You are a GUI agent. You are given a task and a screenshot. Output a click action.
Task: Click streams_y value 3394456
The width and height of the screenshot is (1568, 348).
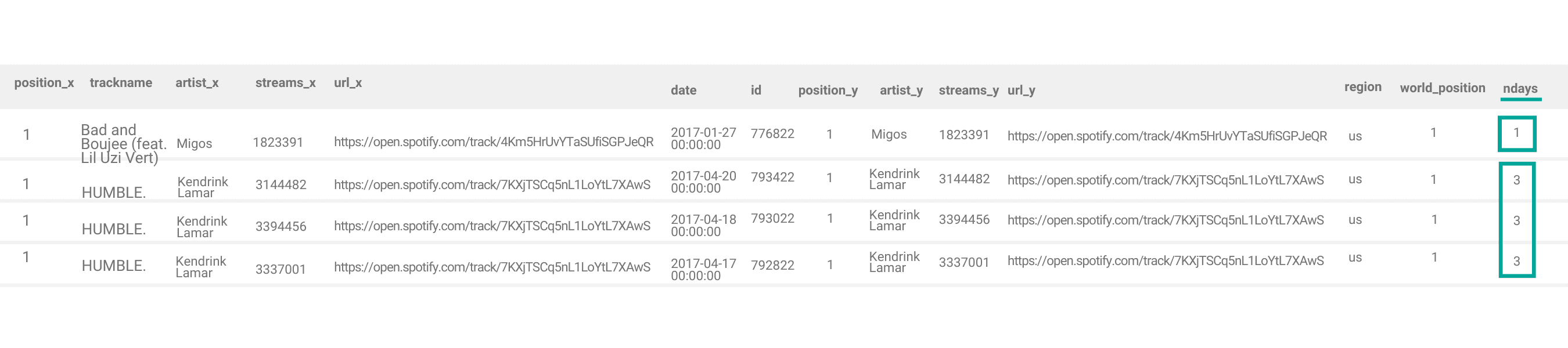pyautogui.click(x=963, y=220)
